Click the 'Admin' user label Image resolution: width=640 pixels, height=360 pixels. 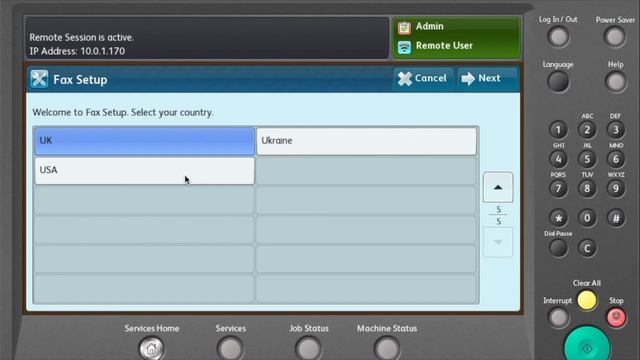[429, 27]
